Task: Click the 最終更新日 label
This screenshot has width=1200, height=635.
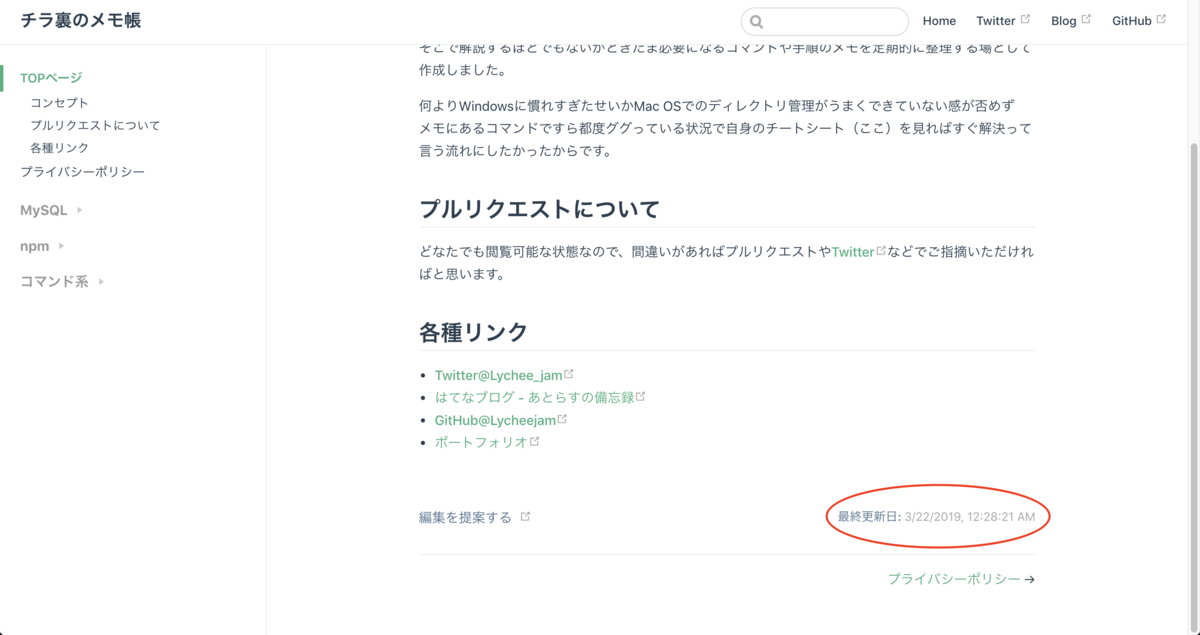Action: click(x=869, y=517)
